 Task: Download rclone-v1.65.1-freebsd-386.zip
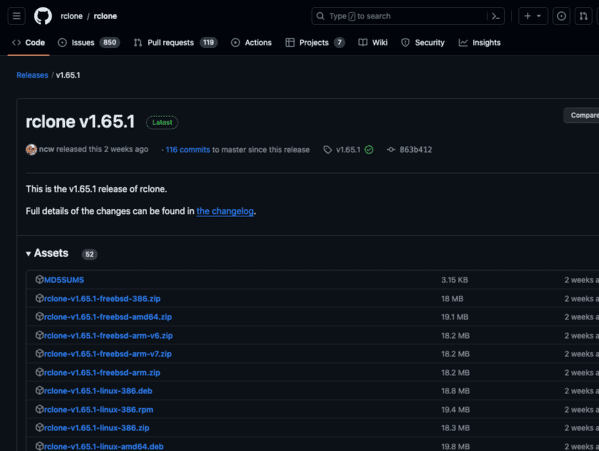click(x=102, y=299)
